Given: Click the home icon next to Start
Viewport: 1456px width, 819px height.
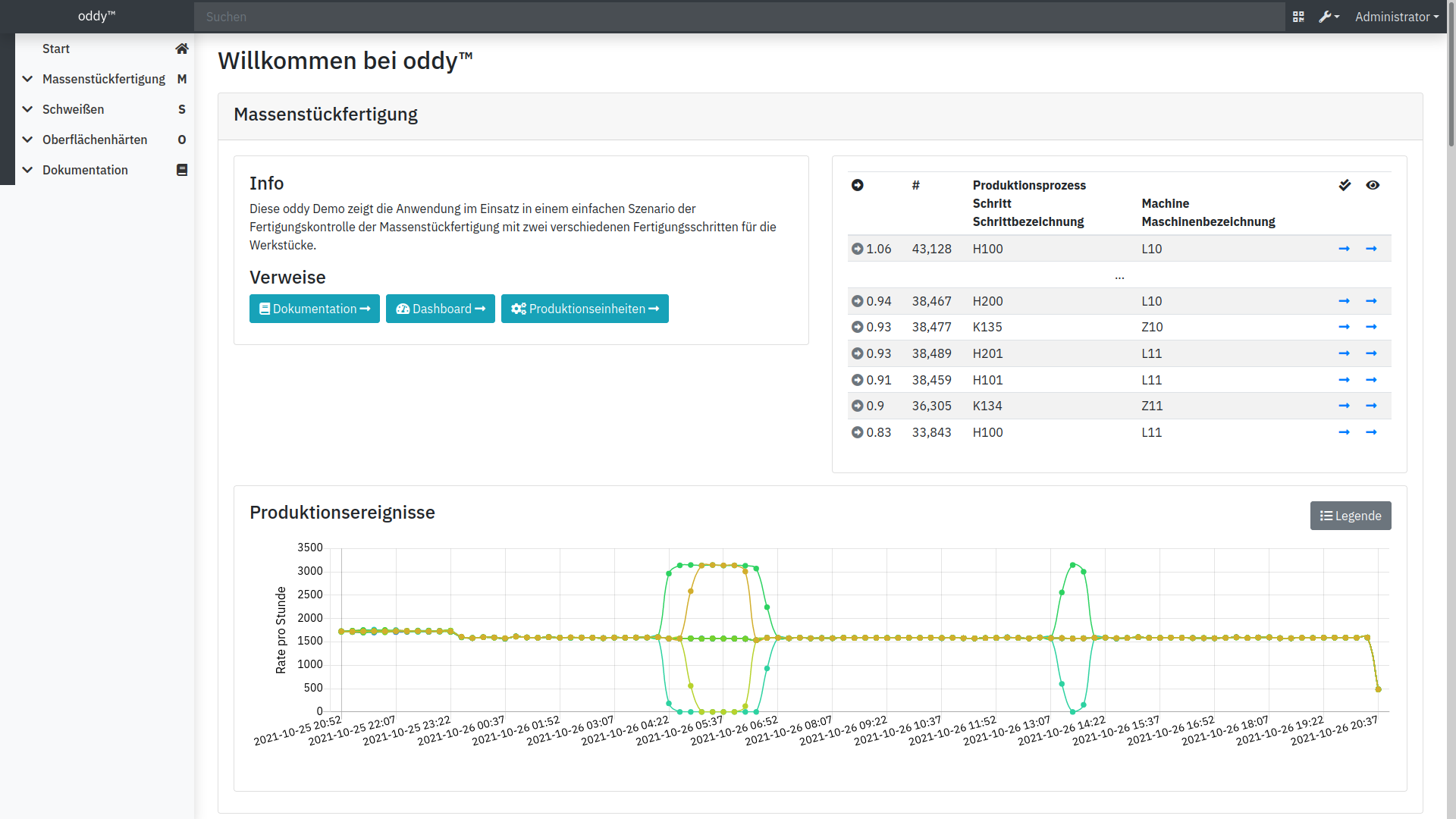Looking at the screenshot, I should (181, 49).
